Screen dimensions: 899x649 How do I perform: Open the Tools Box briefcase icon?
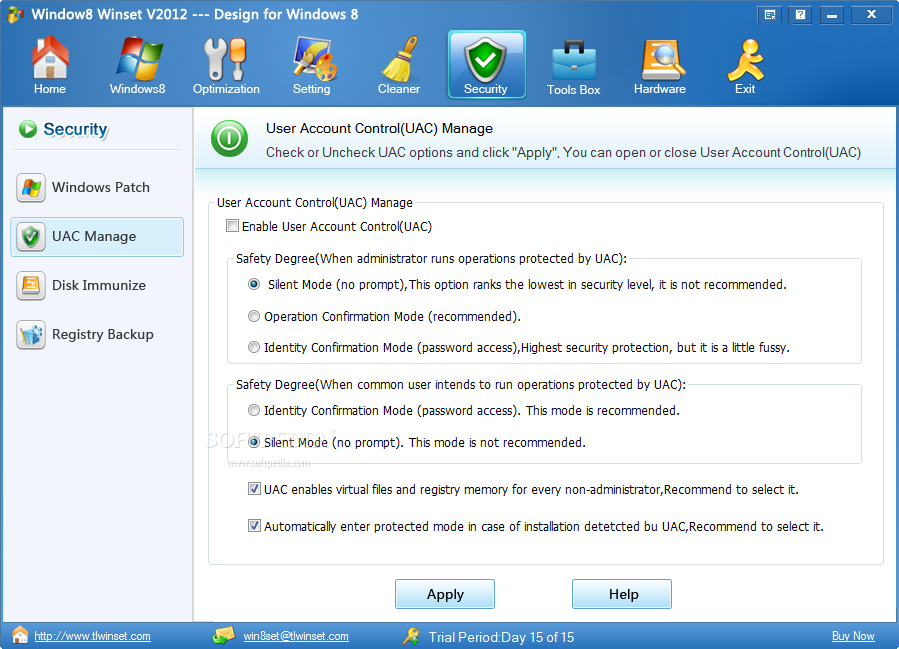coord(573,60)
